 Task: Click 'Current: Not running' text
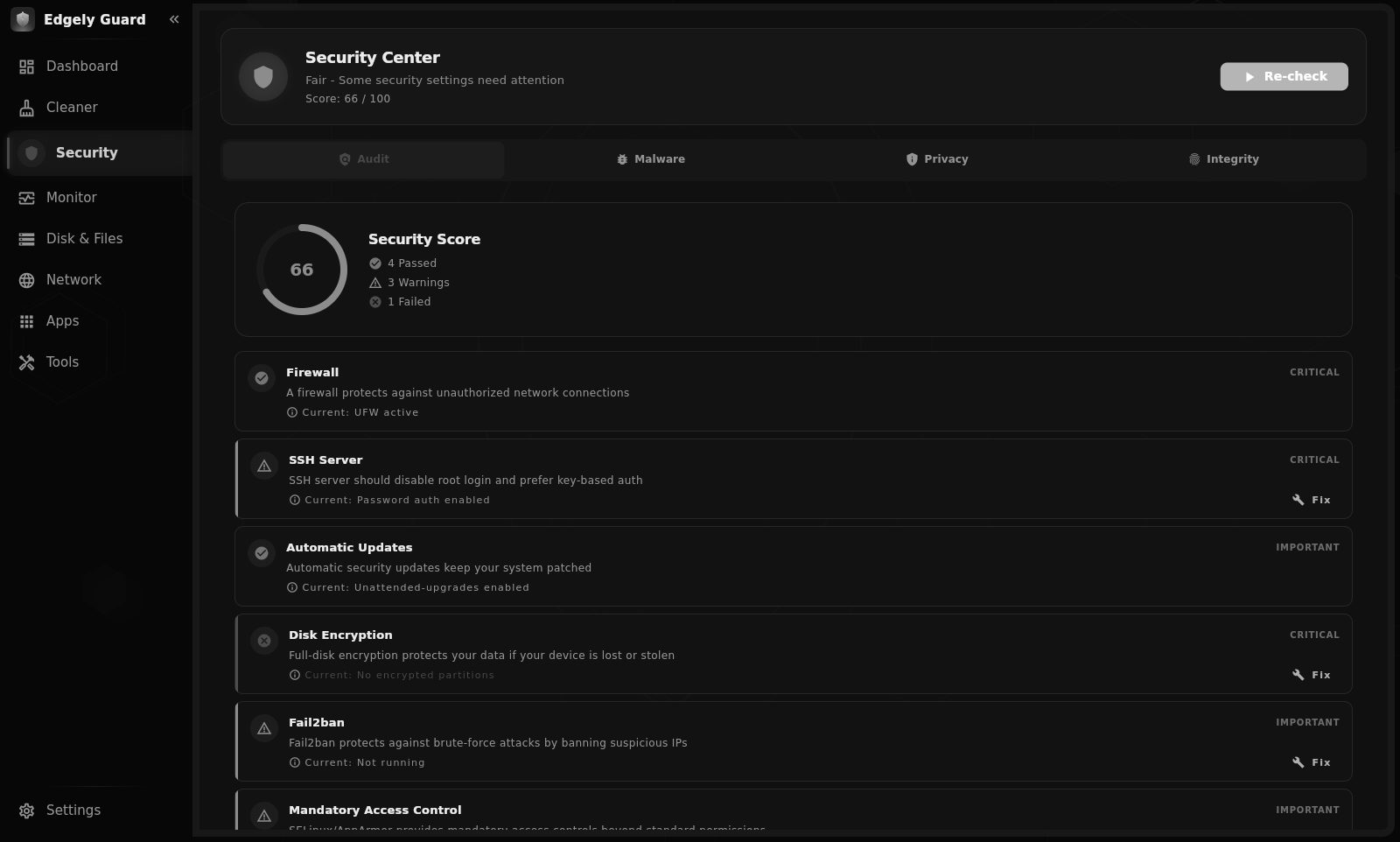pos(365,762)
